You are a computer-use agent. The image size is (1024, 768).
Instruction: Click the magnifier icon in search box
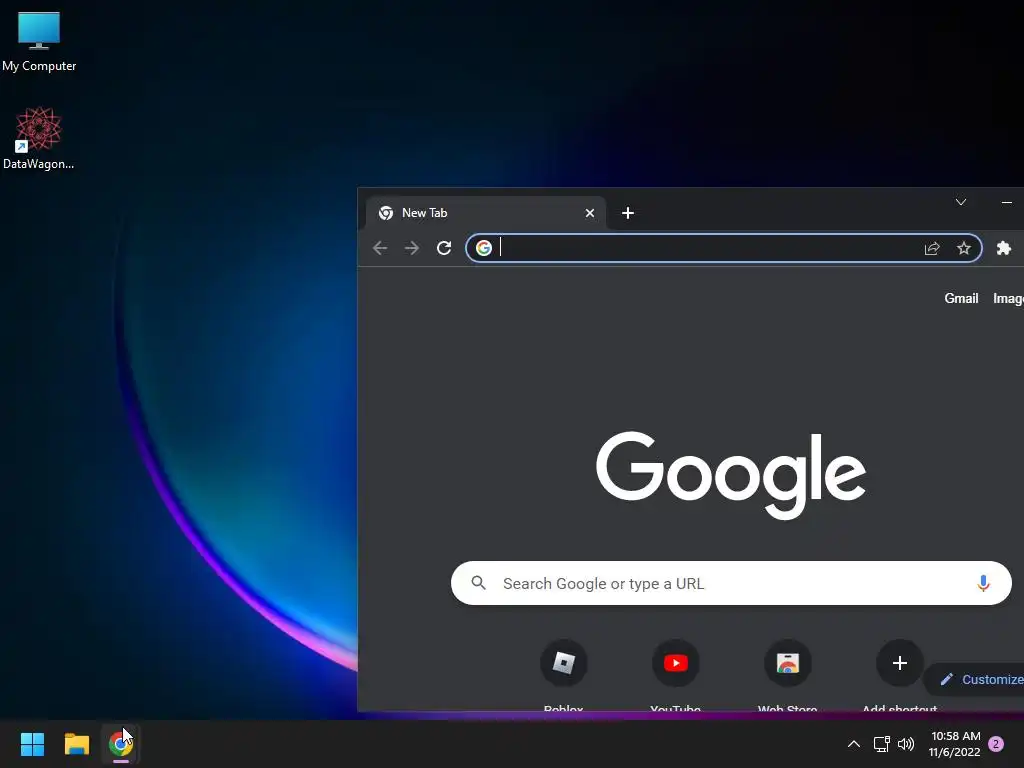[479, 583]
